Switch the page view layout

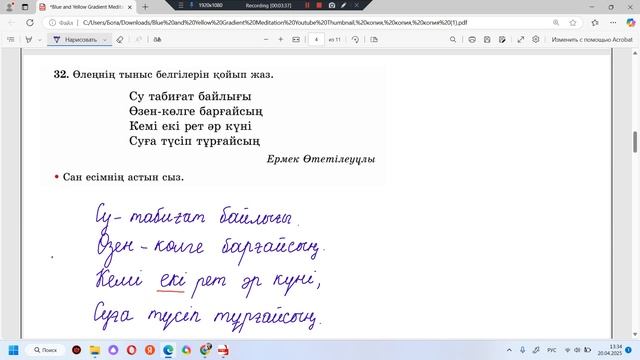coord(374,40)
